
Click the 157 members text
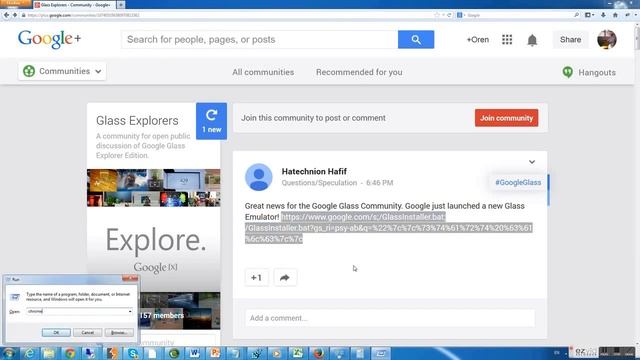(162, 316)
